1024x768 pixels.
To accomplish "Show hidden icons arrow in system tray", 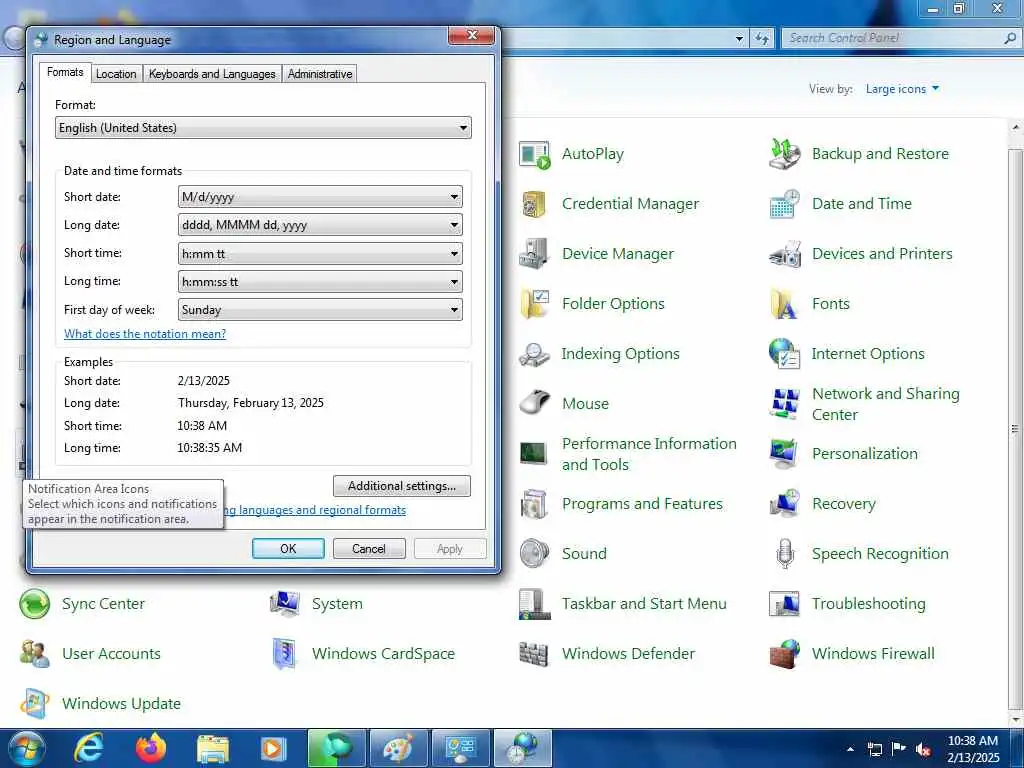I will [850, 749].
